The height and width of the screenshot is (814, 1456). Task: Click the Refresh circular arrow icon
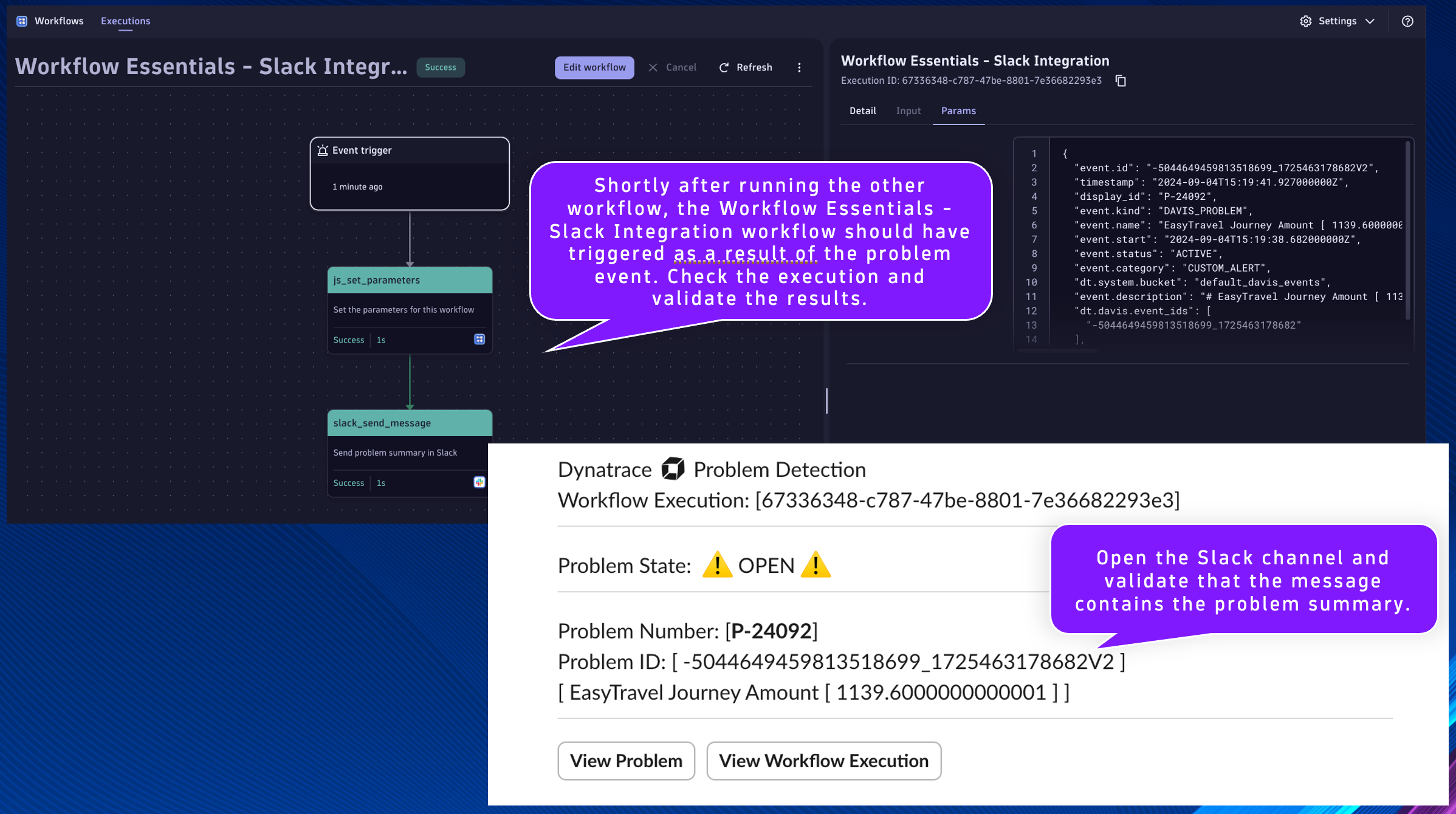coord(724,67)
